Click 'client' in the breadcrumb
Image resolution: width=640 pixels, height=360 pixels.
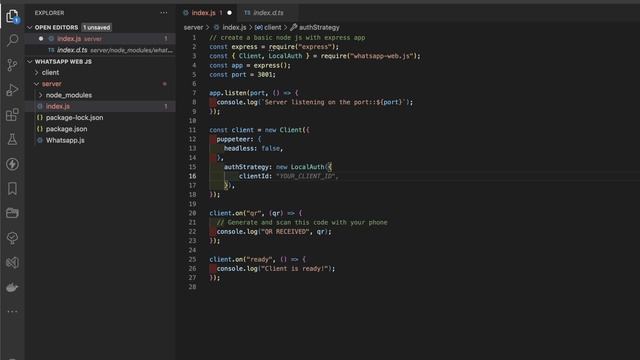273,27
